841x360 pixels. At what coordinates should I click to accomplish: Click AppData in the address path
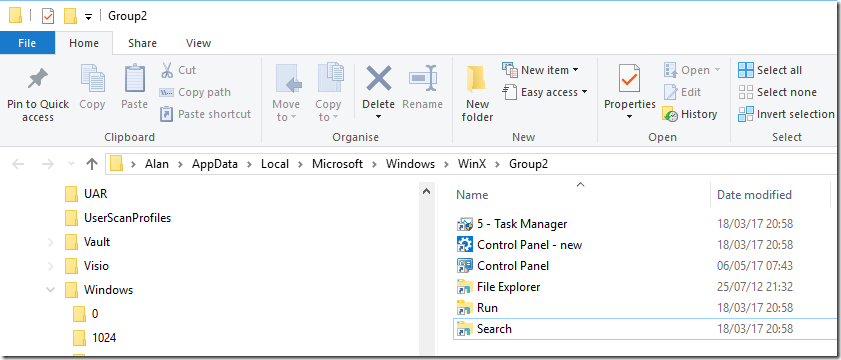(215, 164)
